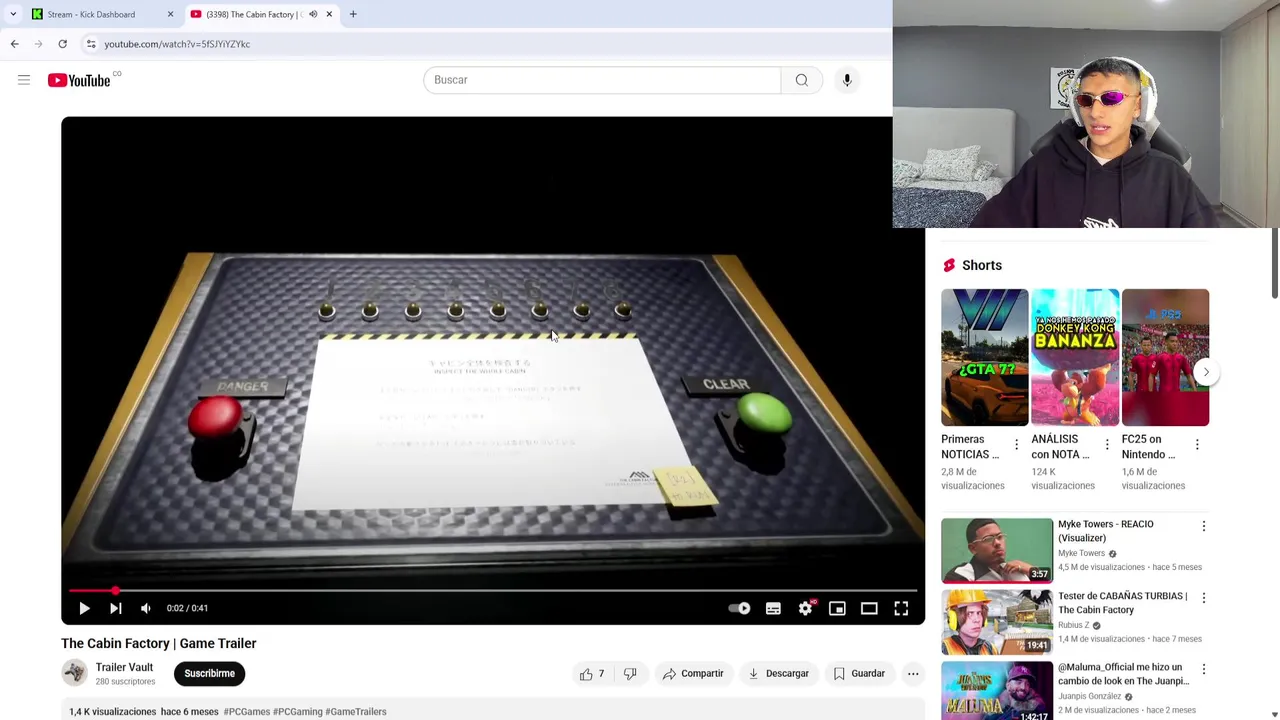Screen dimensions: 1280x720
Task: Open a new browser tab
Action: (353, 14)
